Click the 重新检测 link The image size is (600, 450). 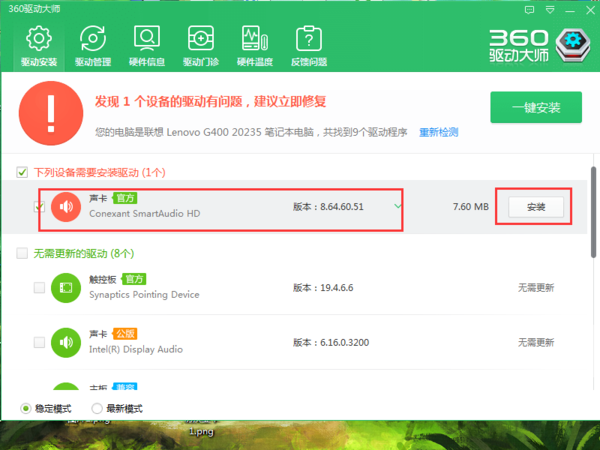(x=439, y=132)
